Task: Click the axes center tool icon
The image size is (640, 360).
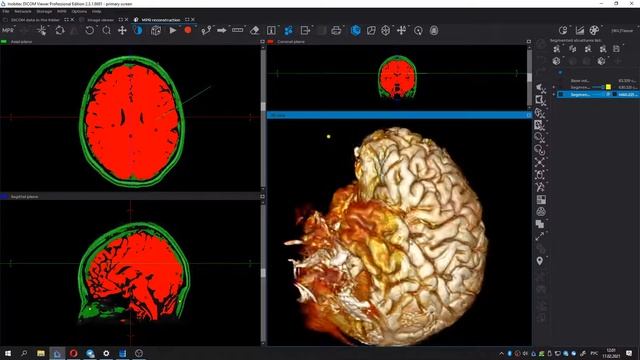Action: [x=401, y=30]
